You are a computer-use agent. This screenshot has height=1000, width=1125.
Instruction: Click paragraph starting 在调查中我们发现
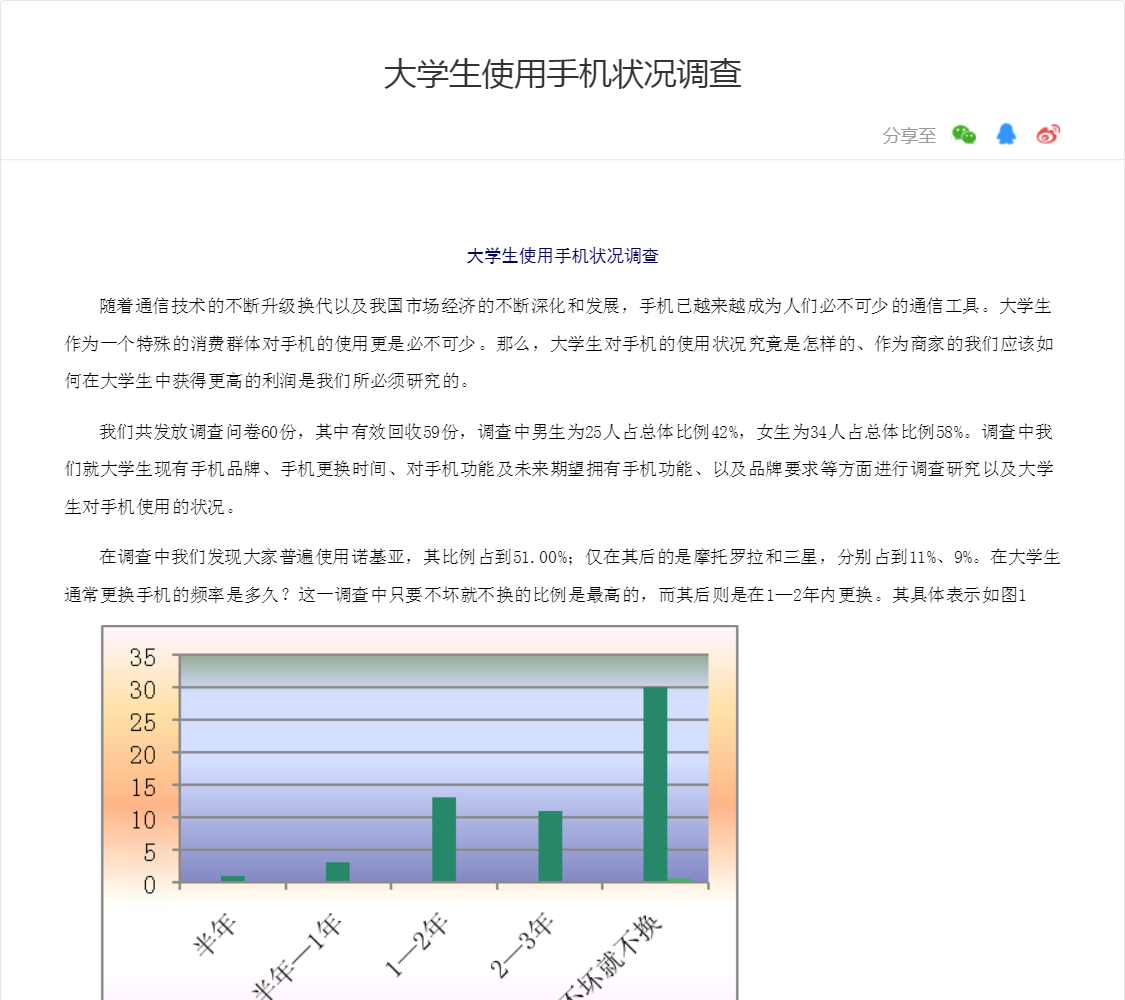(562, 576)
